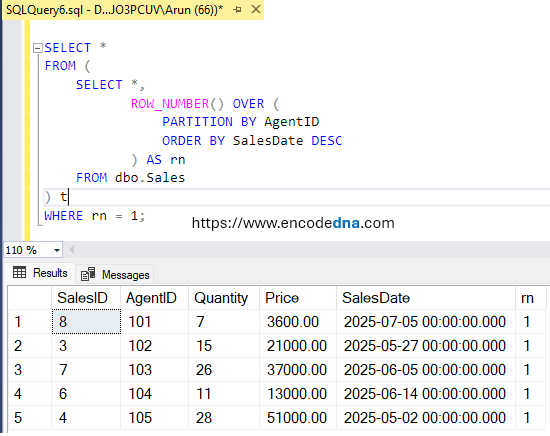The width and height of the screenshot is (550, 436).
Task: Click Quantity cell 11
Action: click(x=224, y=394)
